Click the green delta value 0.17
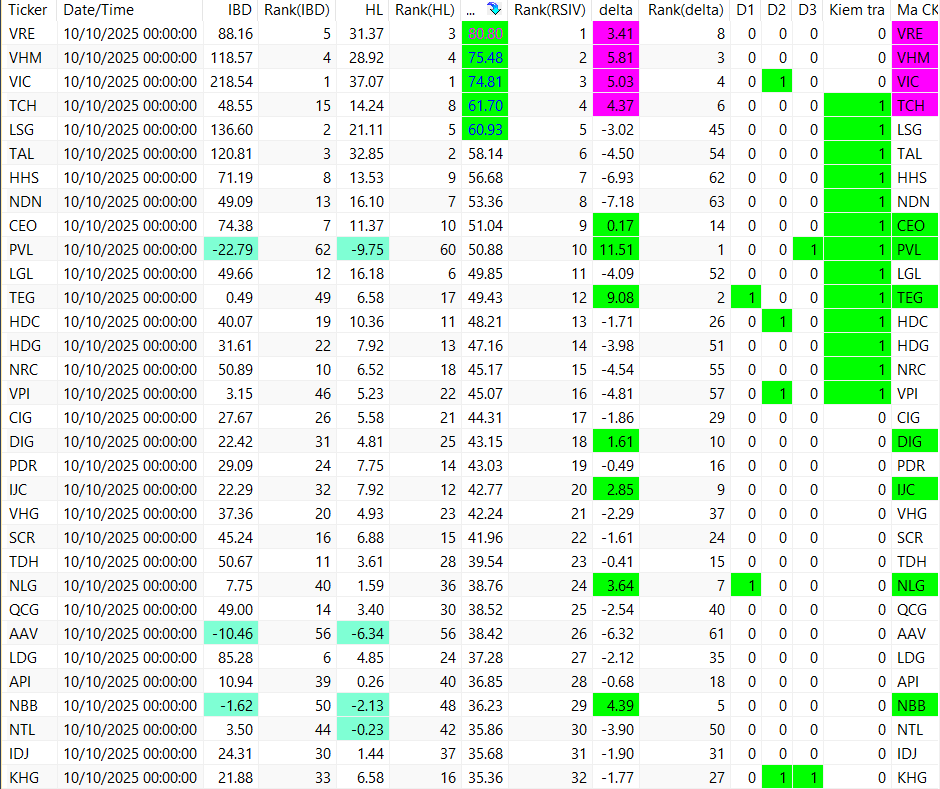Viewport: 940px width, 789px height. [x=616, y=225]
